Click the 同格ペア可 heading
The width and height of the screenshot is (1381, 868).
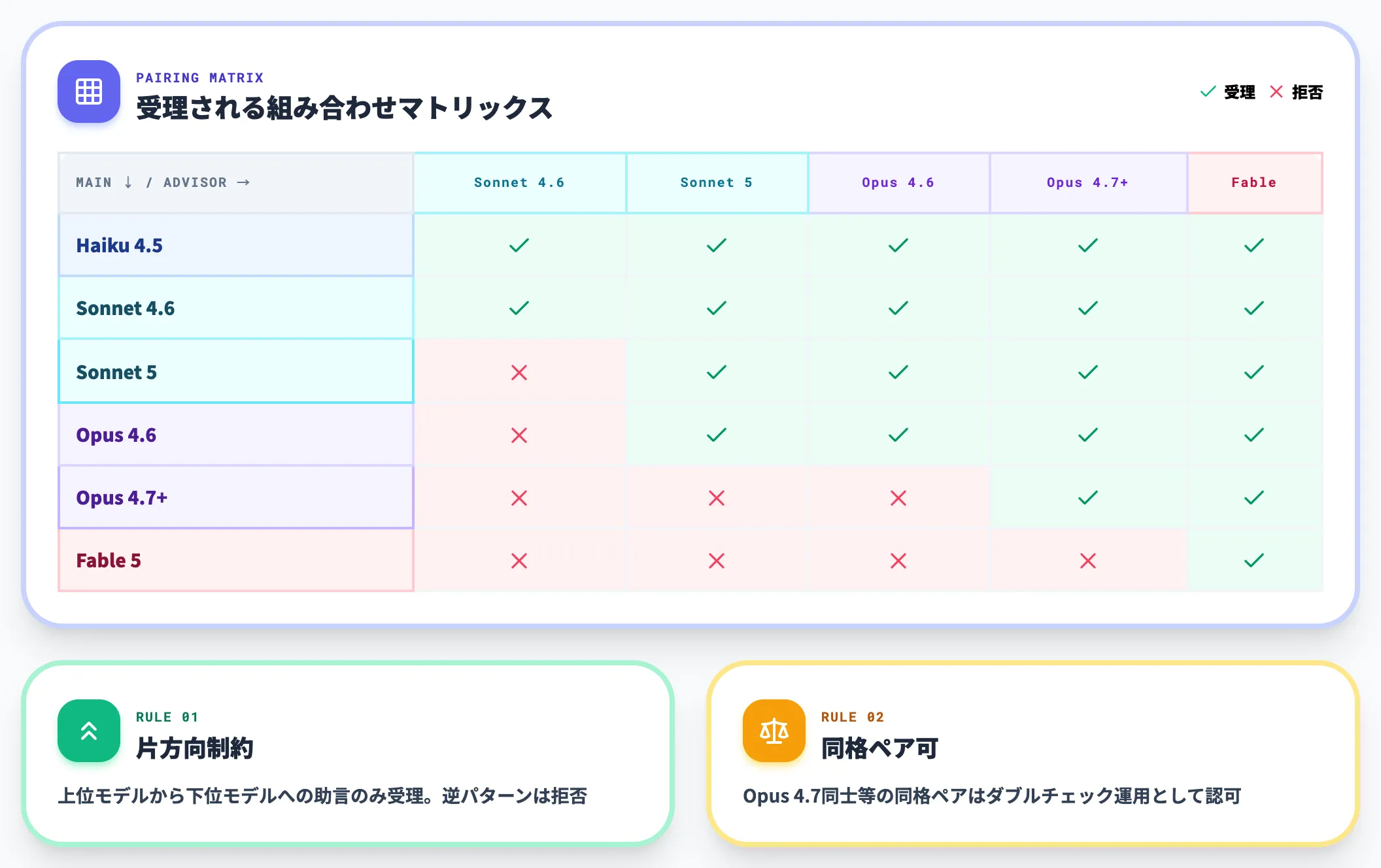pyautogui.click(x=880, y=748)
